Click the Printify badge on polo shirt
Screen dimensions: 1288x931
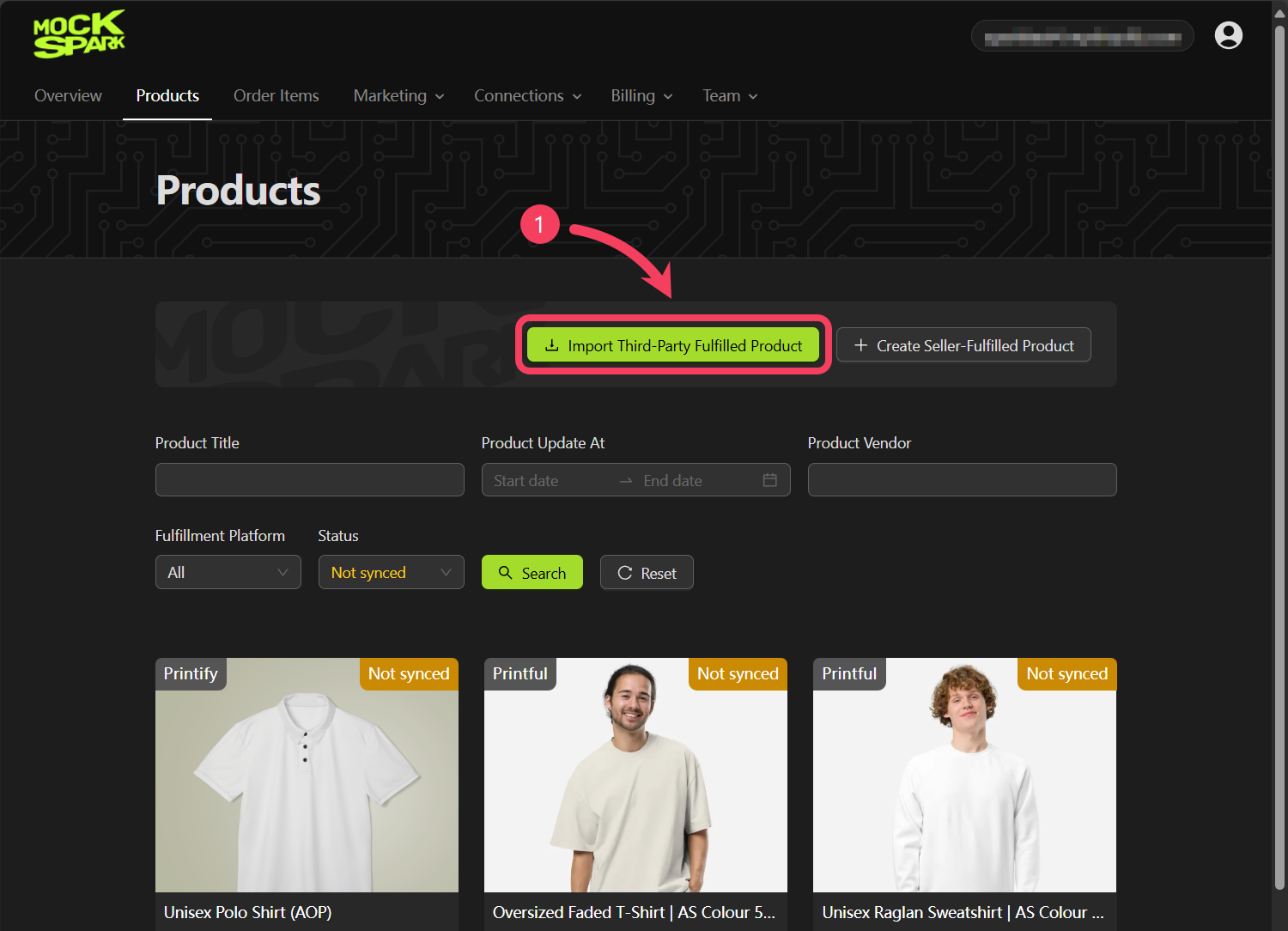(x=191, y=673)
